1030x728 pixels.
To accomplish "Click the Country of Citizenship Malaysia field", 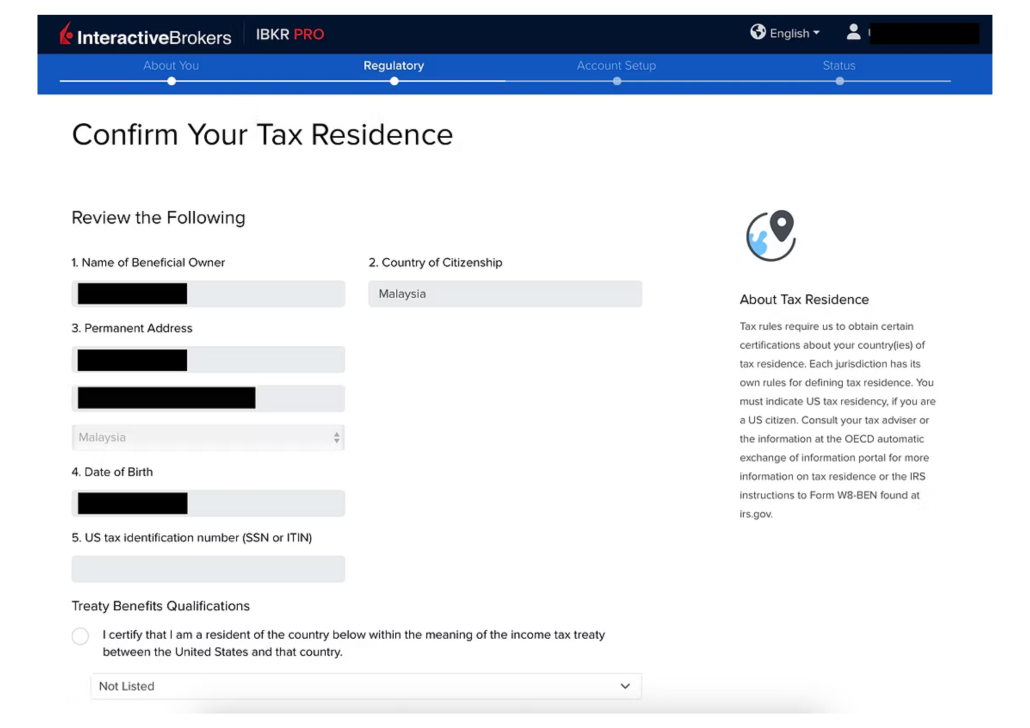I will 505,294.
